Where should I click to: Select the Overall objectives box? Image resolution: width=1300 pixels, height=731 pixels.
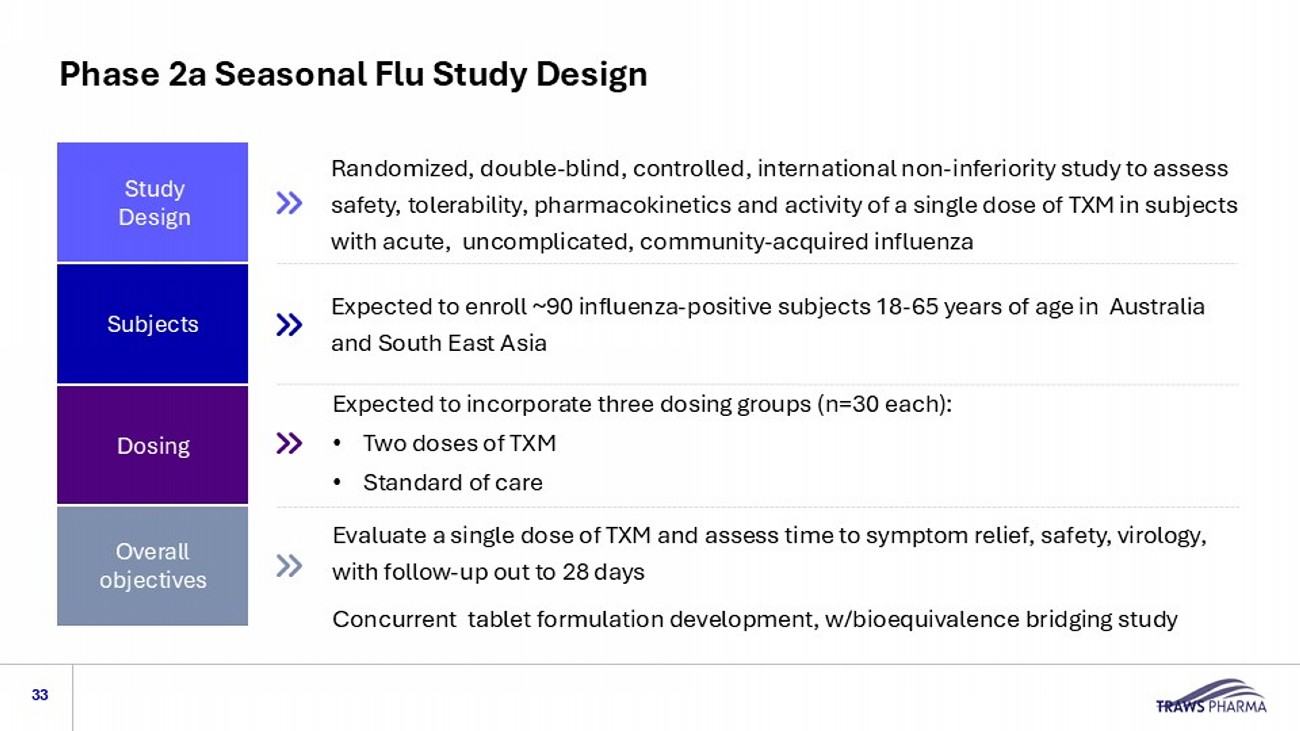tap(152, 566)
